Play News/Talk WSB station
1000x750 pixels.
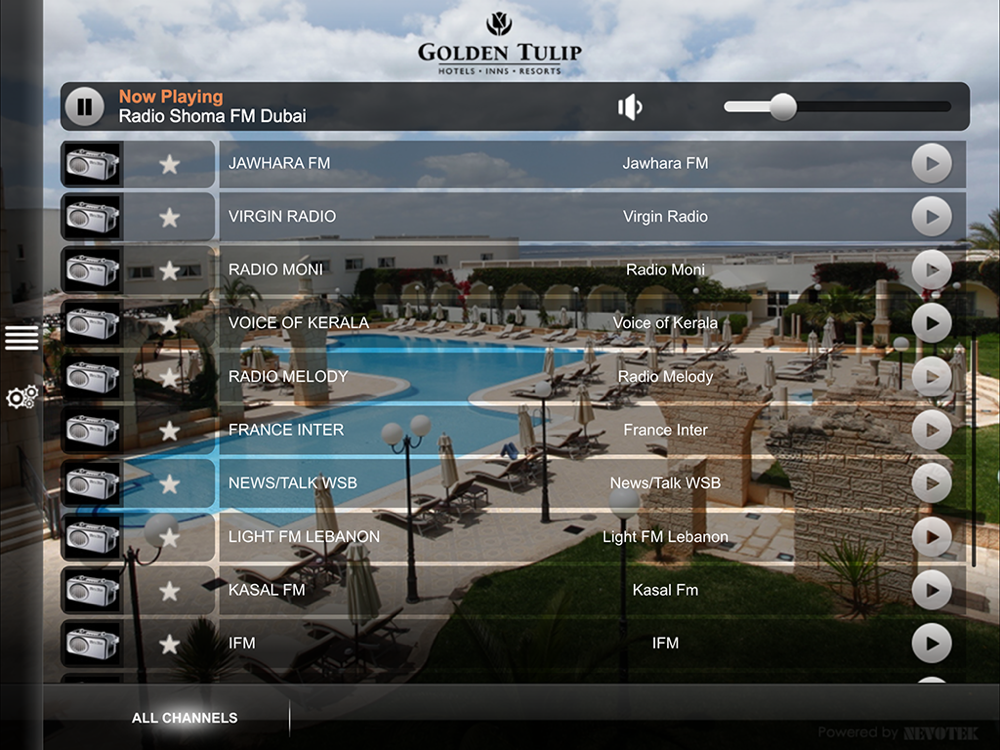[x=932, y=483]
